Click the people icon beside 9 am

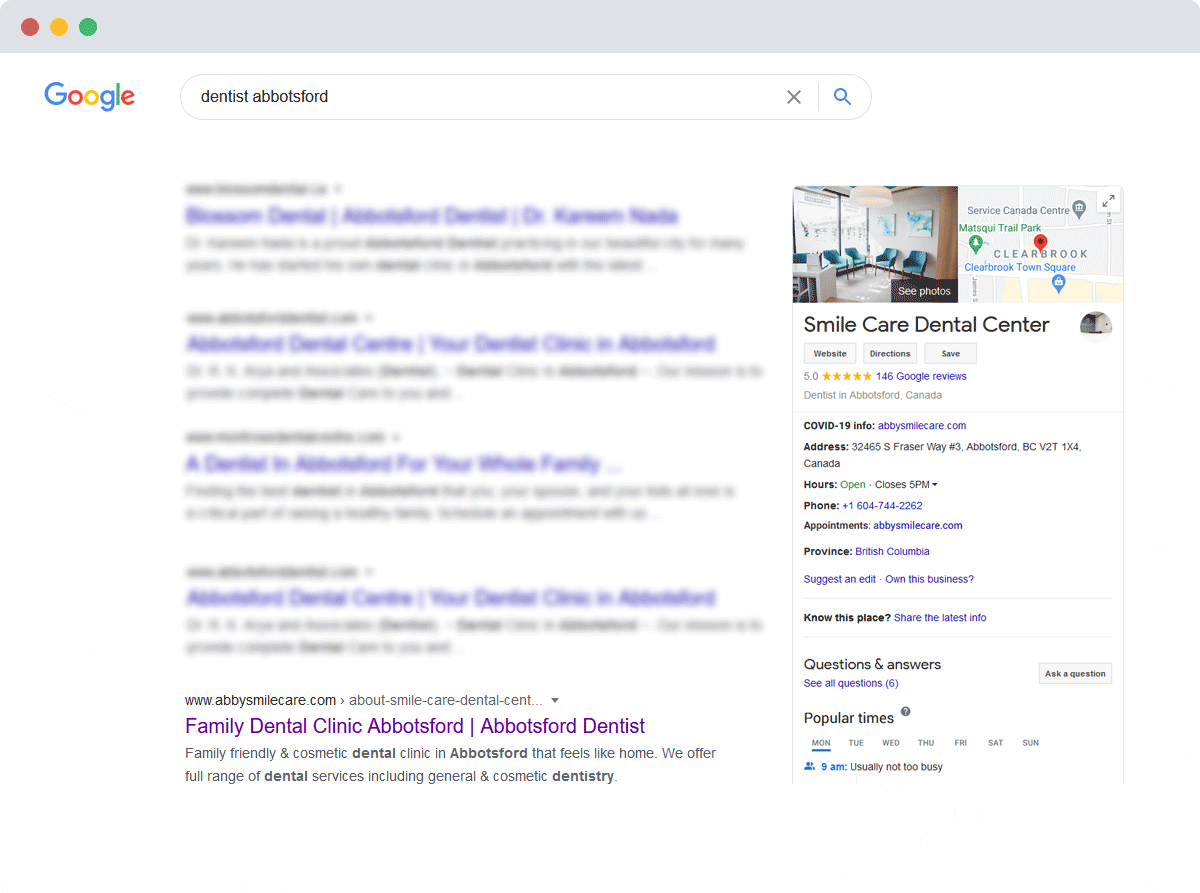point(810,767)
